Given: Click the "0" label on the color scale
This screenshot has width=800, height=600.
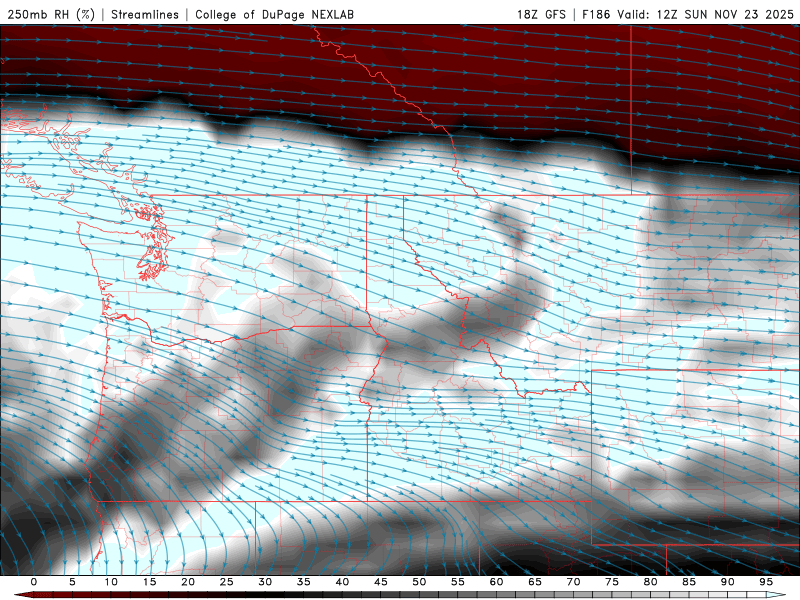Looking at the screenshot, I should pyautogui.click(x=34, y=582).
